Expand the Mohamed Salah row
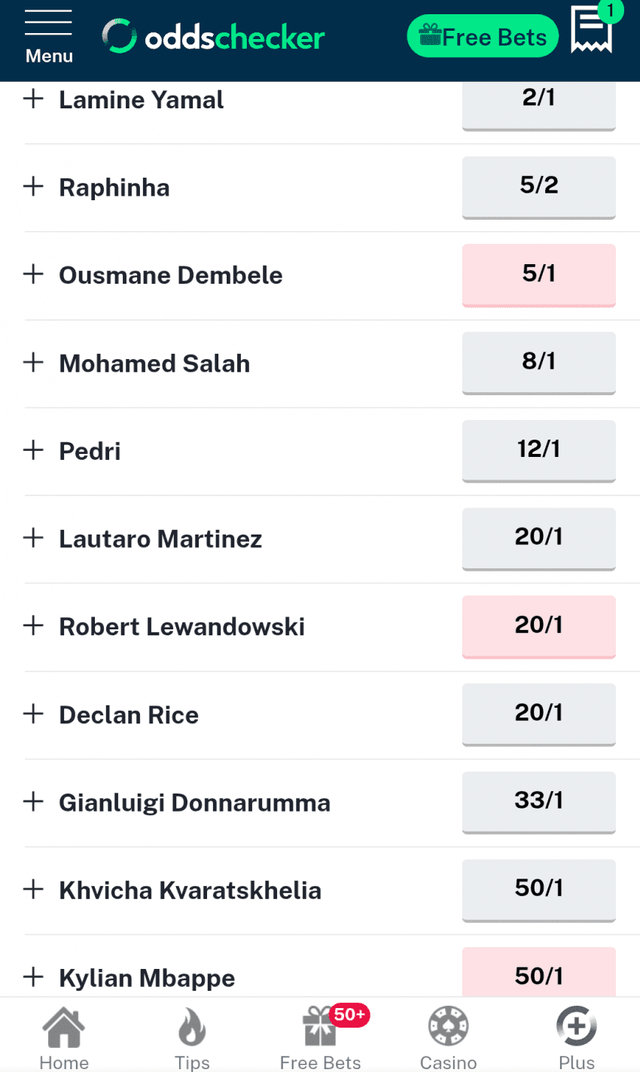Screen dimensions: 640x1072 point(34,363)
